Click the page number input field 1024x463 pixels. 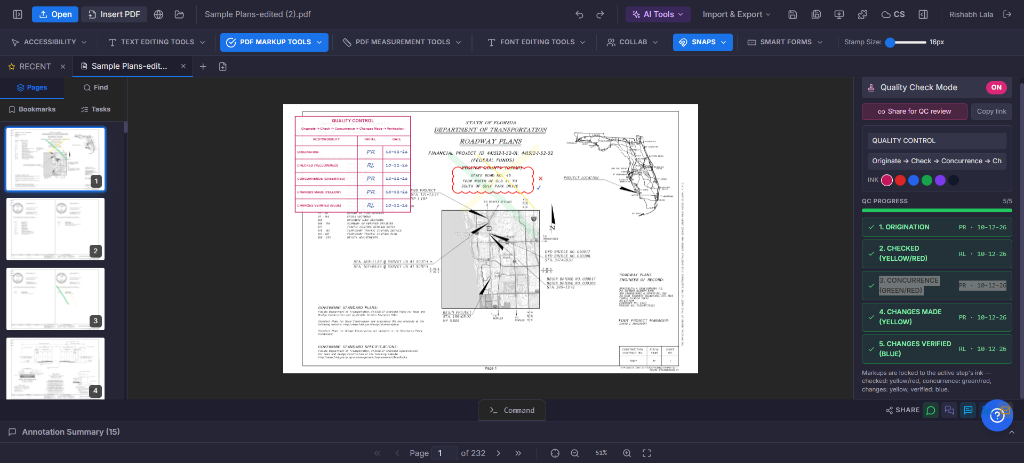444,453
